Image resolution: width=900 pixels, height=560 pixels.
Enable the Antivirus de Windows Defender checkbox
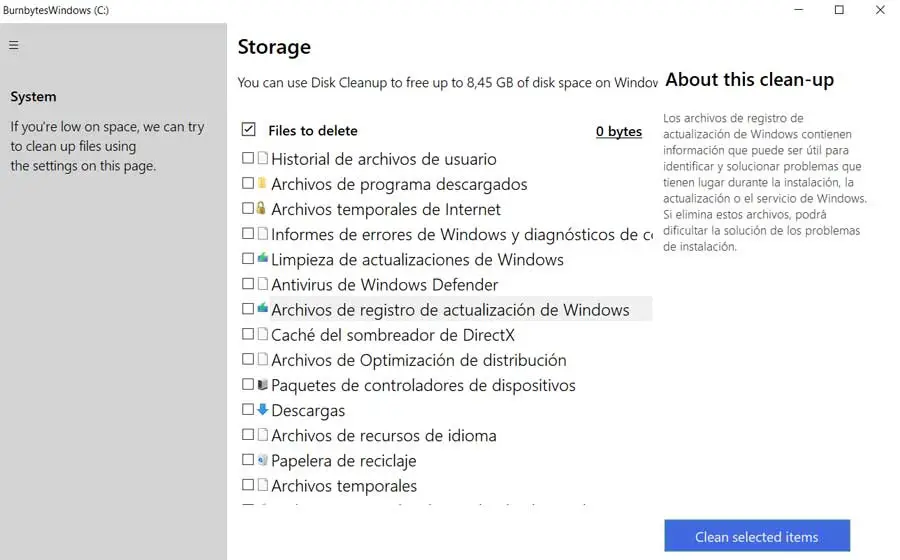pyautogui.click(x=248, y=284)
